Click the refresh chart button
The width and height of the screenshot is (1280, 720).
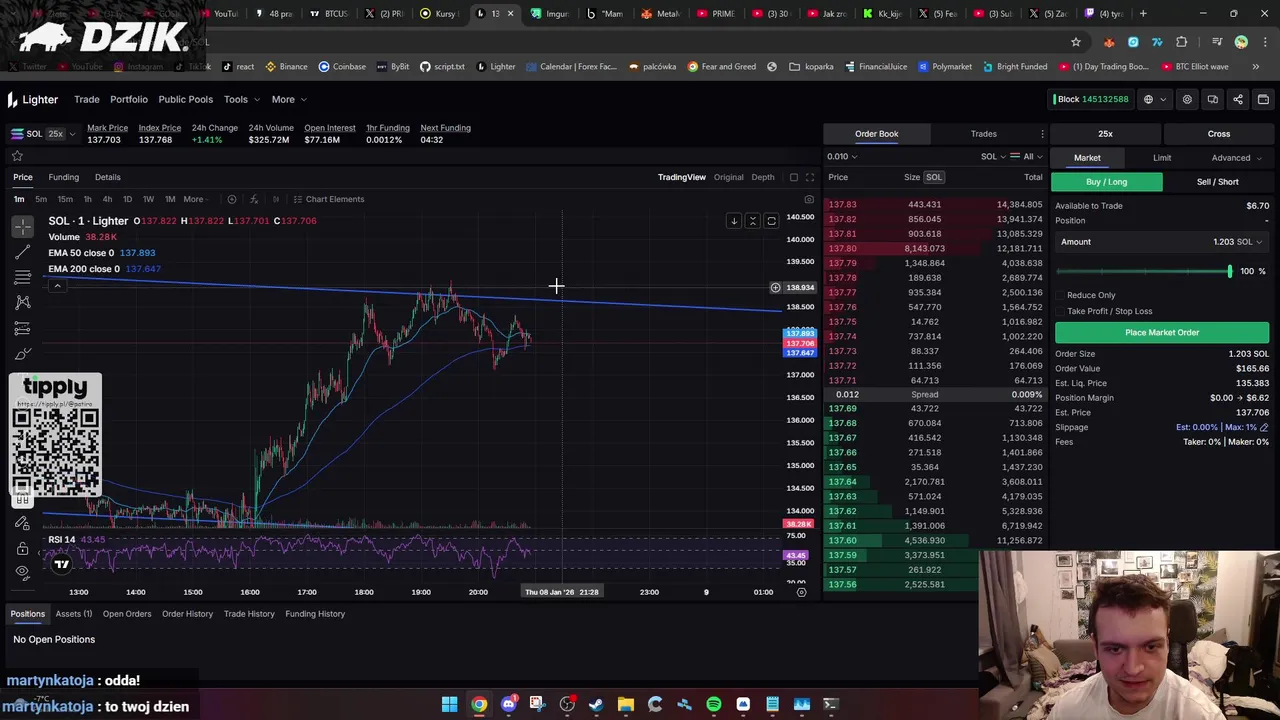pyautogui.click(x=771, y=221)
